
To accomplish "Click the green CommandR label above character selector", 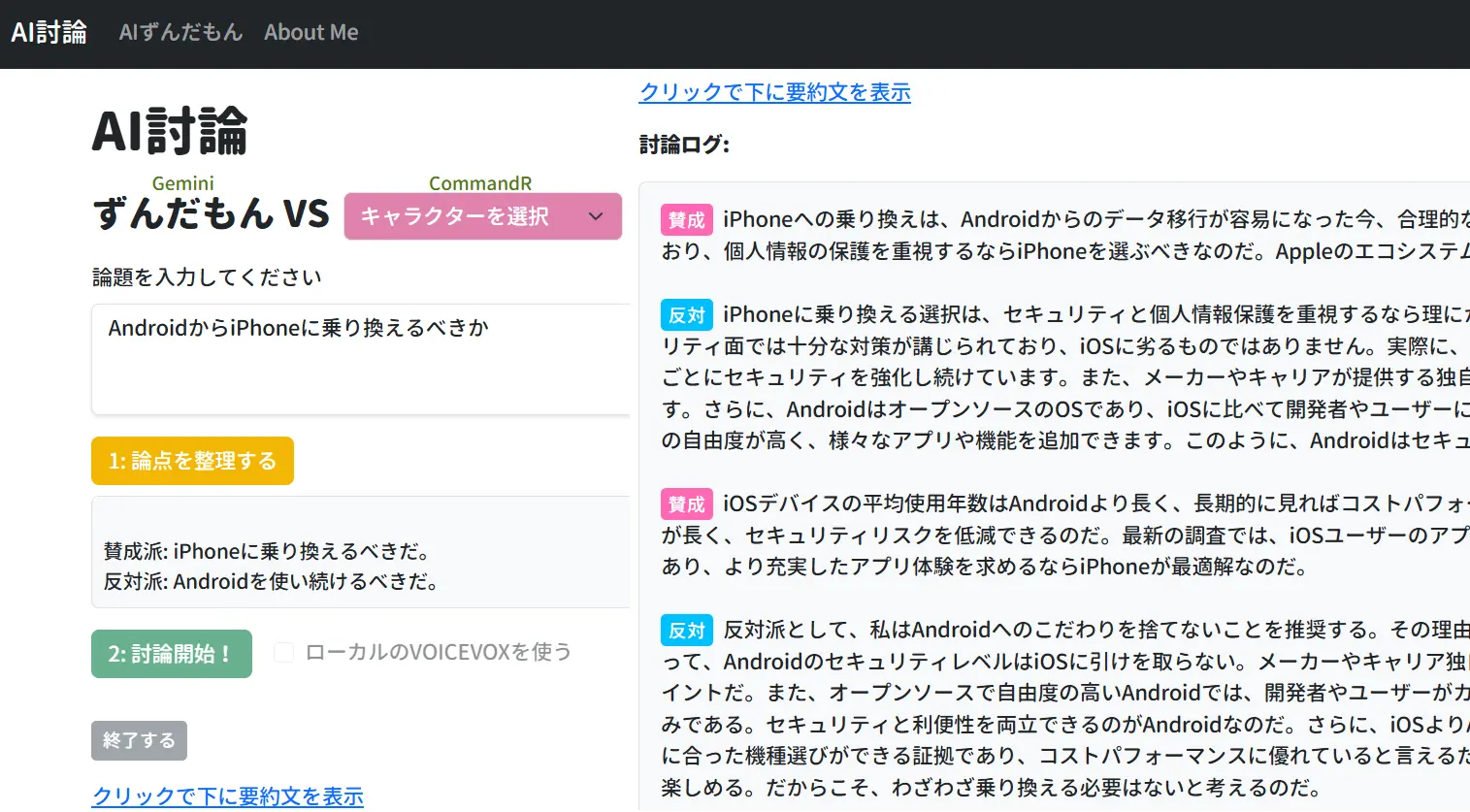I will pyautogui.click(x=480, y=183).
